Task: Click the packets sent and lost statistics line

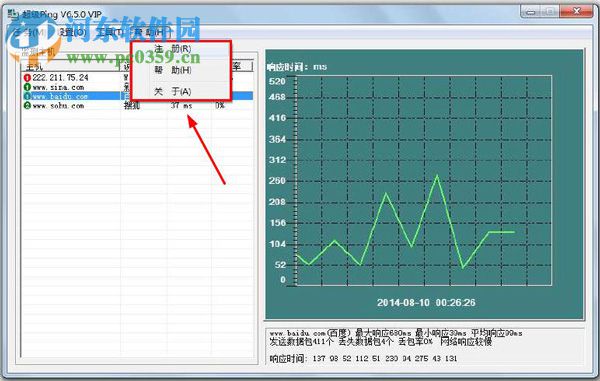Action: click(x=381, y=342)
